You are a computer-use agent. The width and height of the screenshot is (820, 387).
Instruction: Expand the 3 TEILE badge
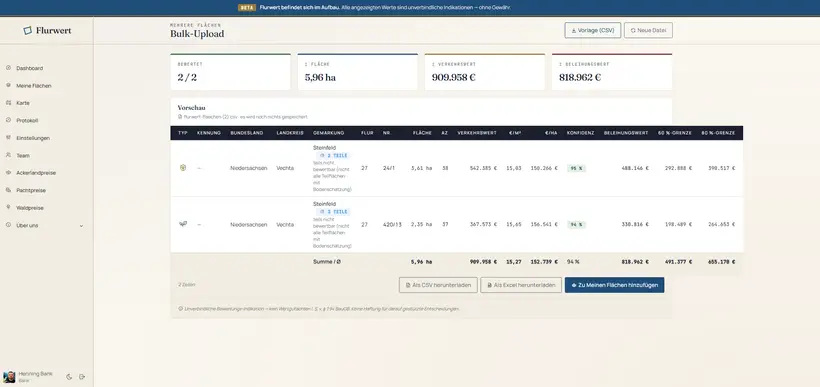tap(333, 212)
